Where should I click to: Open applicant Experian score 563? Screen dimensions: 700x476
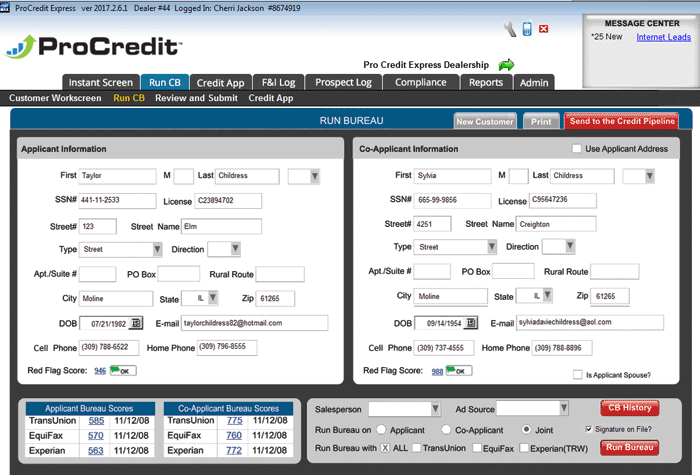(x=96, y=451)
